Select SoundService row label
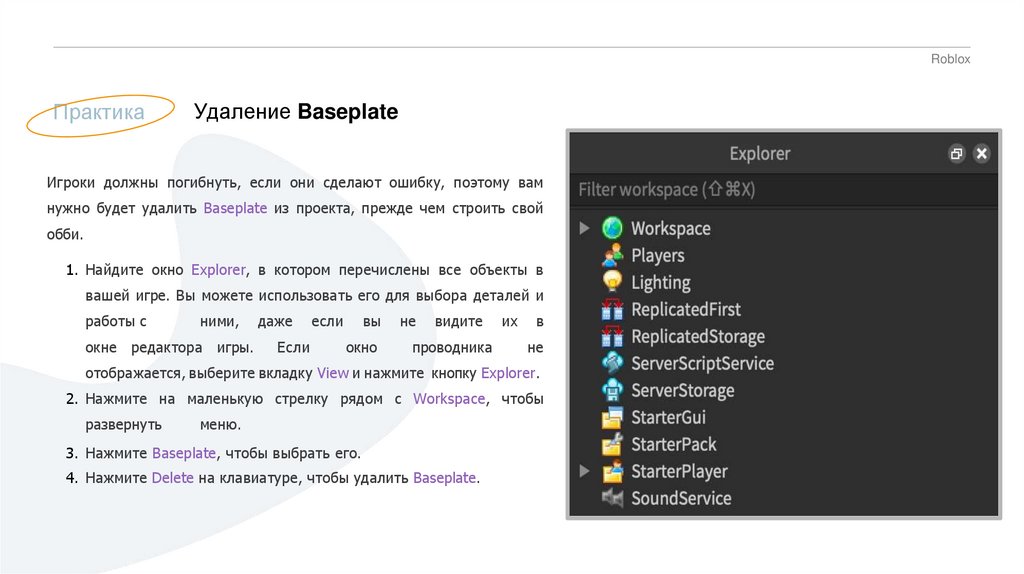The width and height of the screenshot is (1024, 574). (680, 498)
